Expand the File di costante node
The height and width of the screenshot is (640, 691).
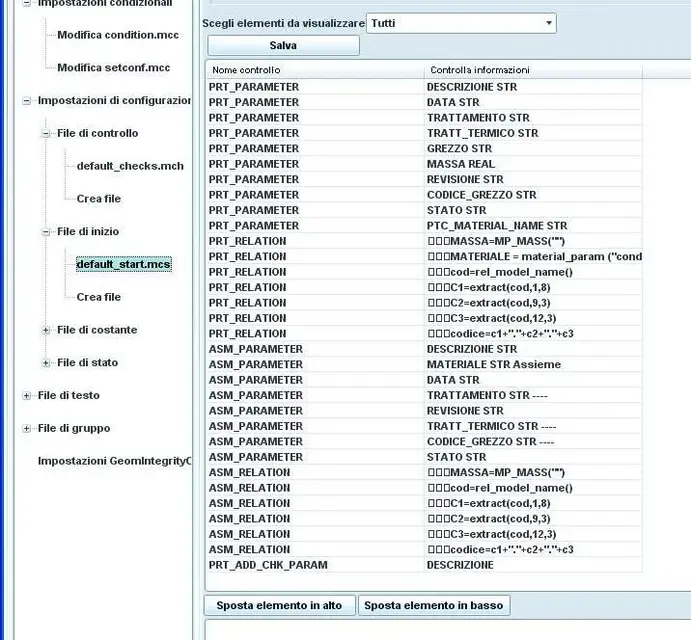coord(46,330)
